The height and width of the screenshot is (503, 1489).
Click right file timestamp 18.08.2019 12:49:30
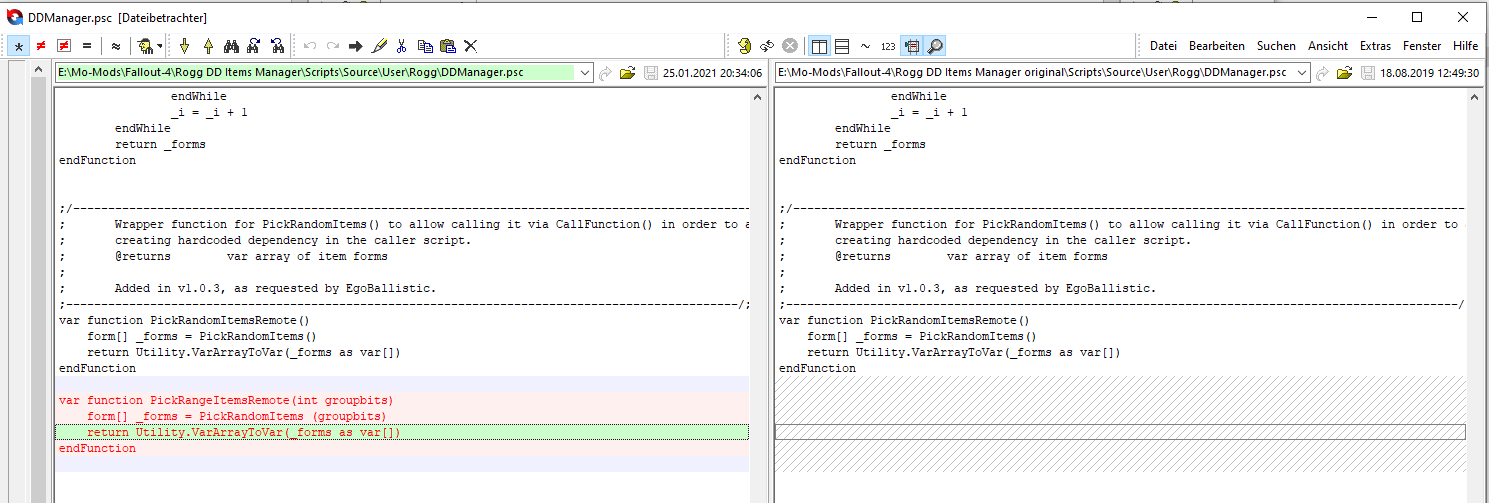1430,73
